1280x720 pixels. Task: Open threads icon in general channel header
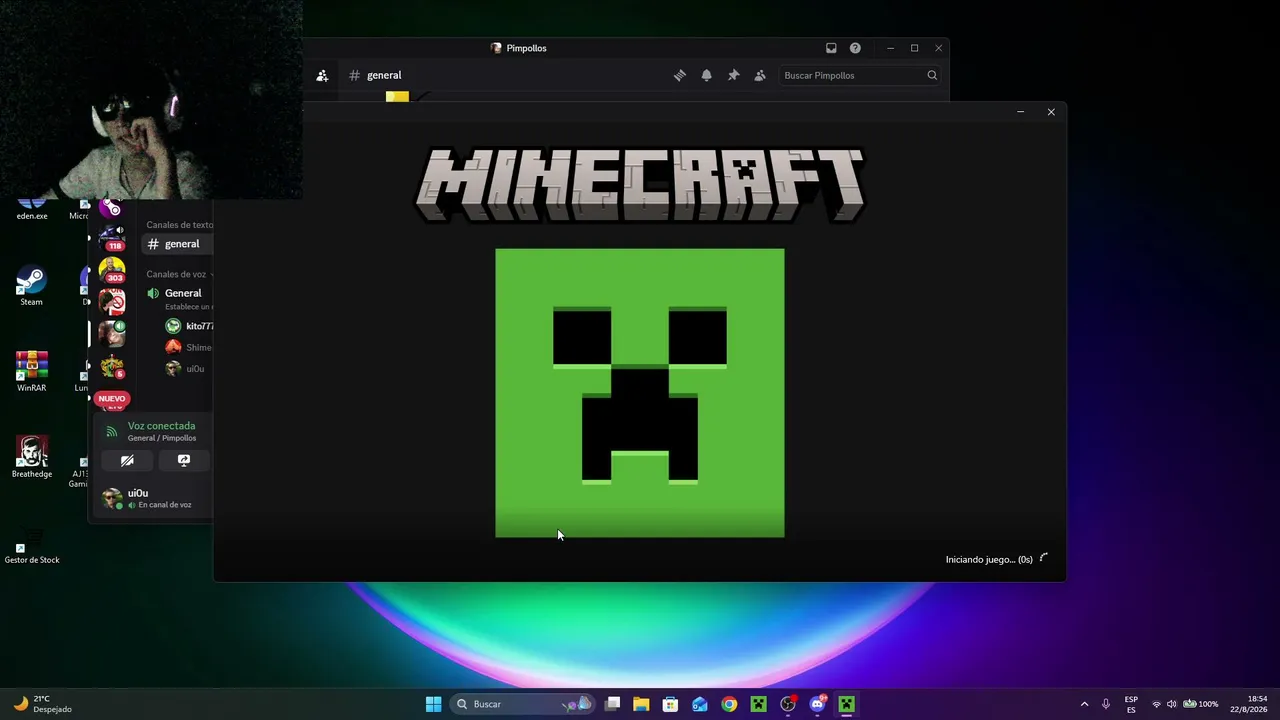(x=680, y=75)
